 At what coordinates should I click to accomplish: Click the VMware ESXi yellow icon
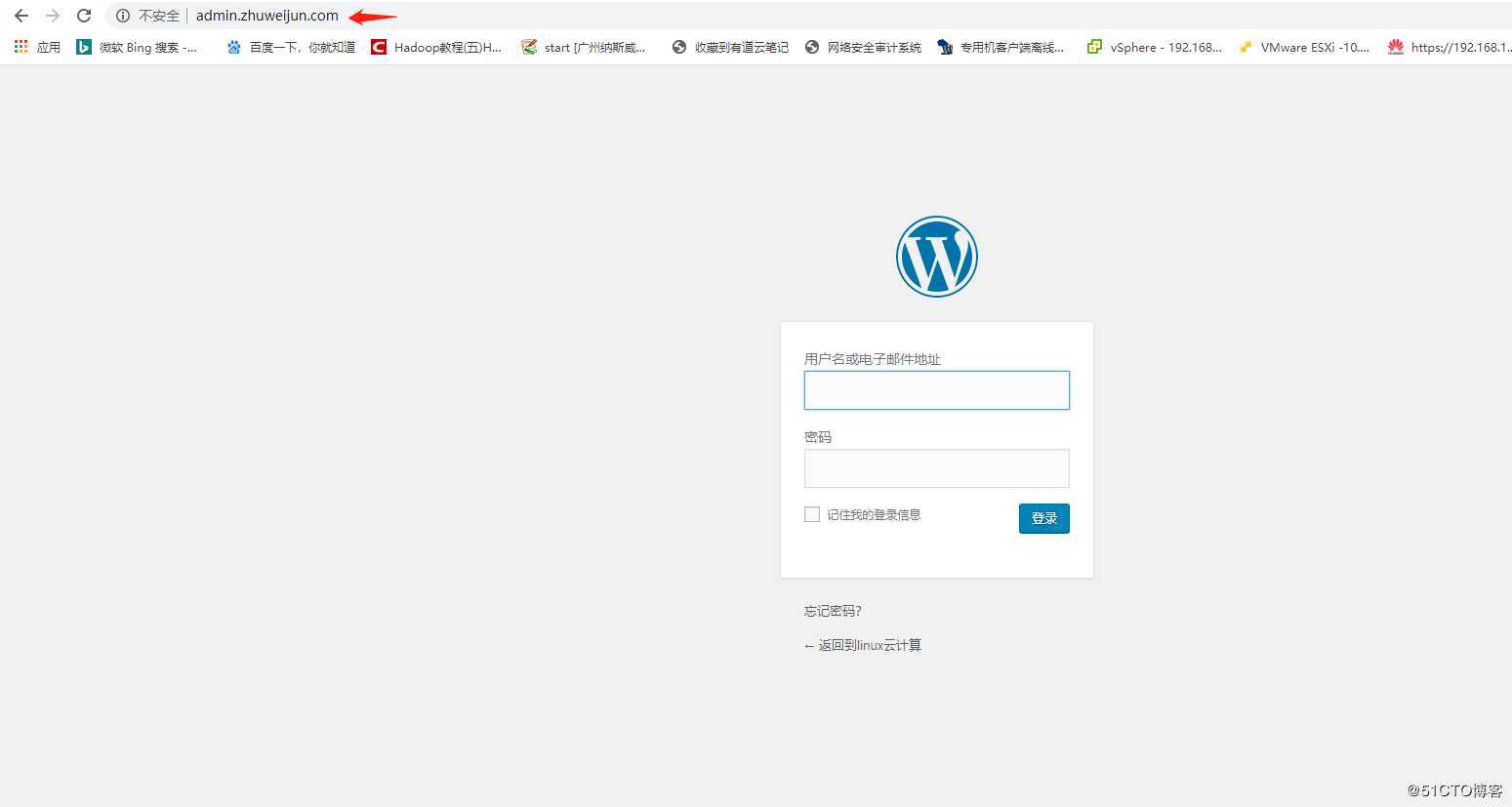click(1246, 47)
